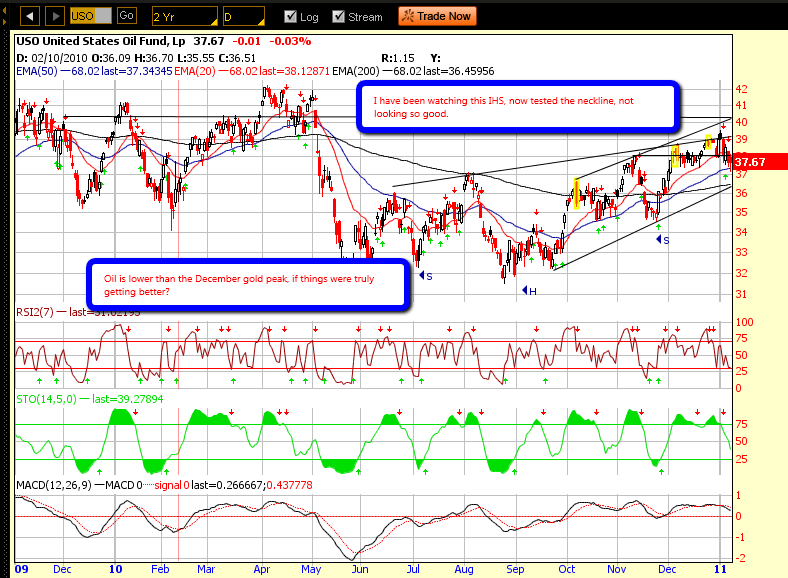Click the USO ticker symbol input field

[x=90, y=16]
